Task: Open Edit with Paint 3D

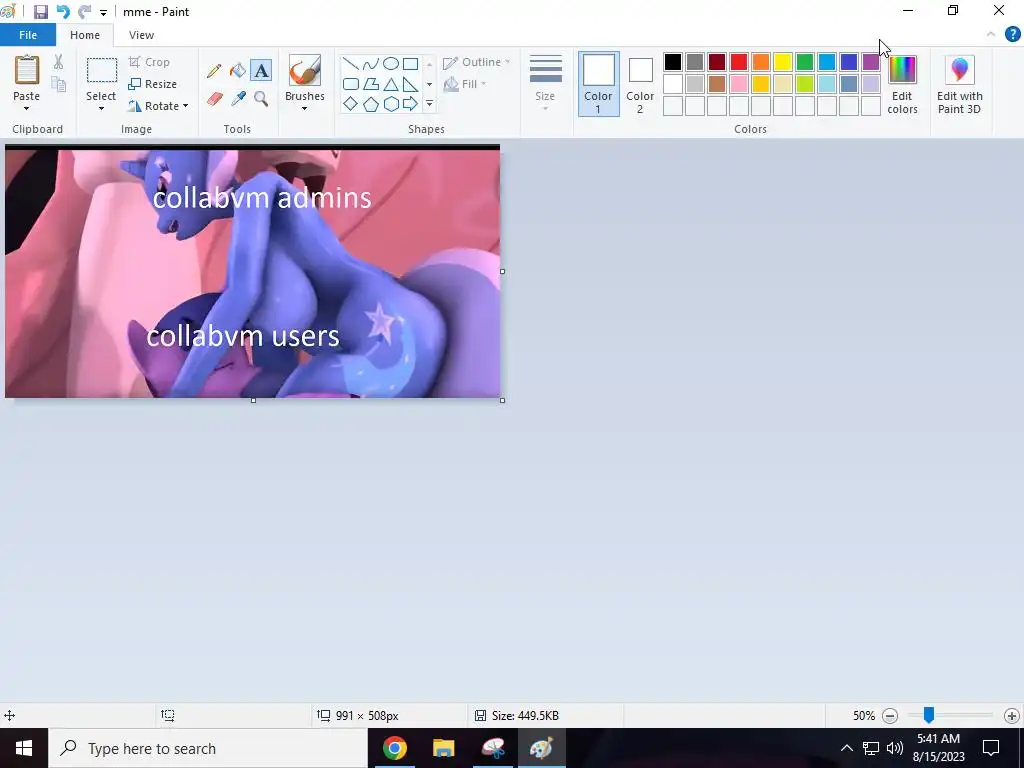Action: [x=959, y=85]
